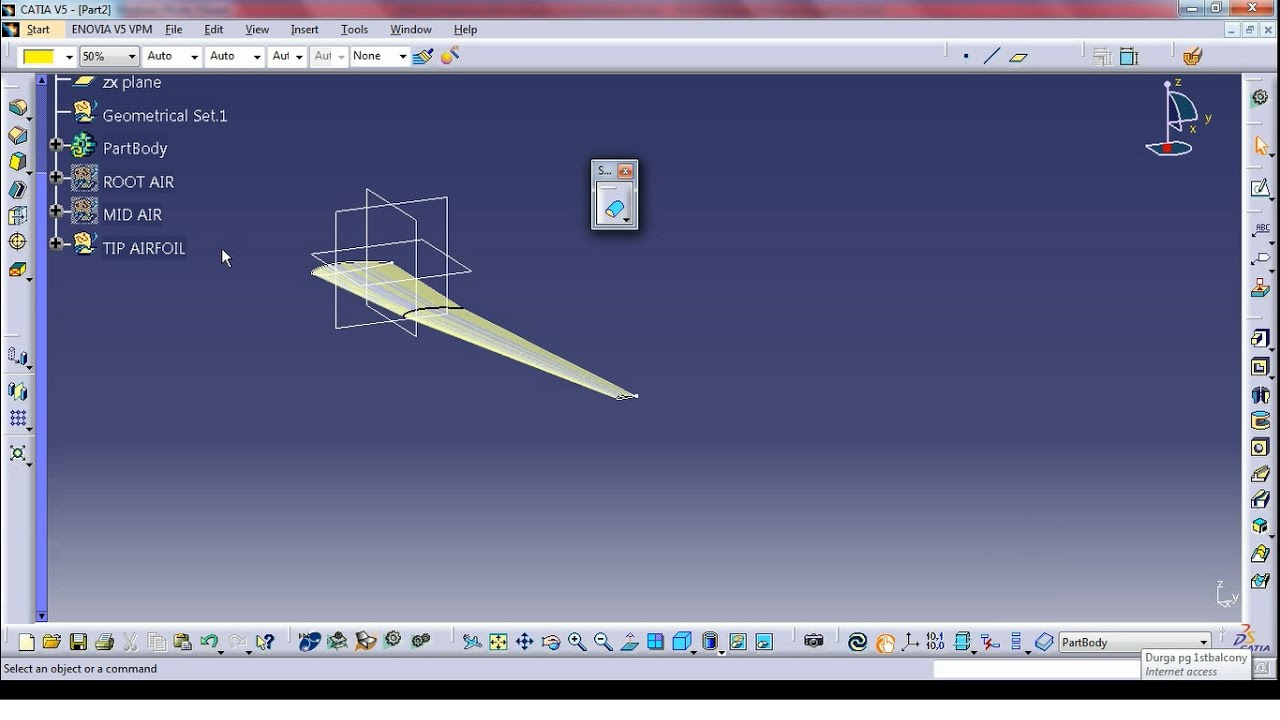Click the compass at top right of viewport
Screen dimensions: 1280x720
click(x=1178, y=118)
